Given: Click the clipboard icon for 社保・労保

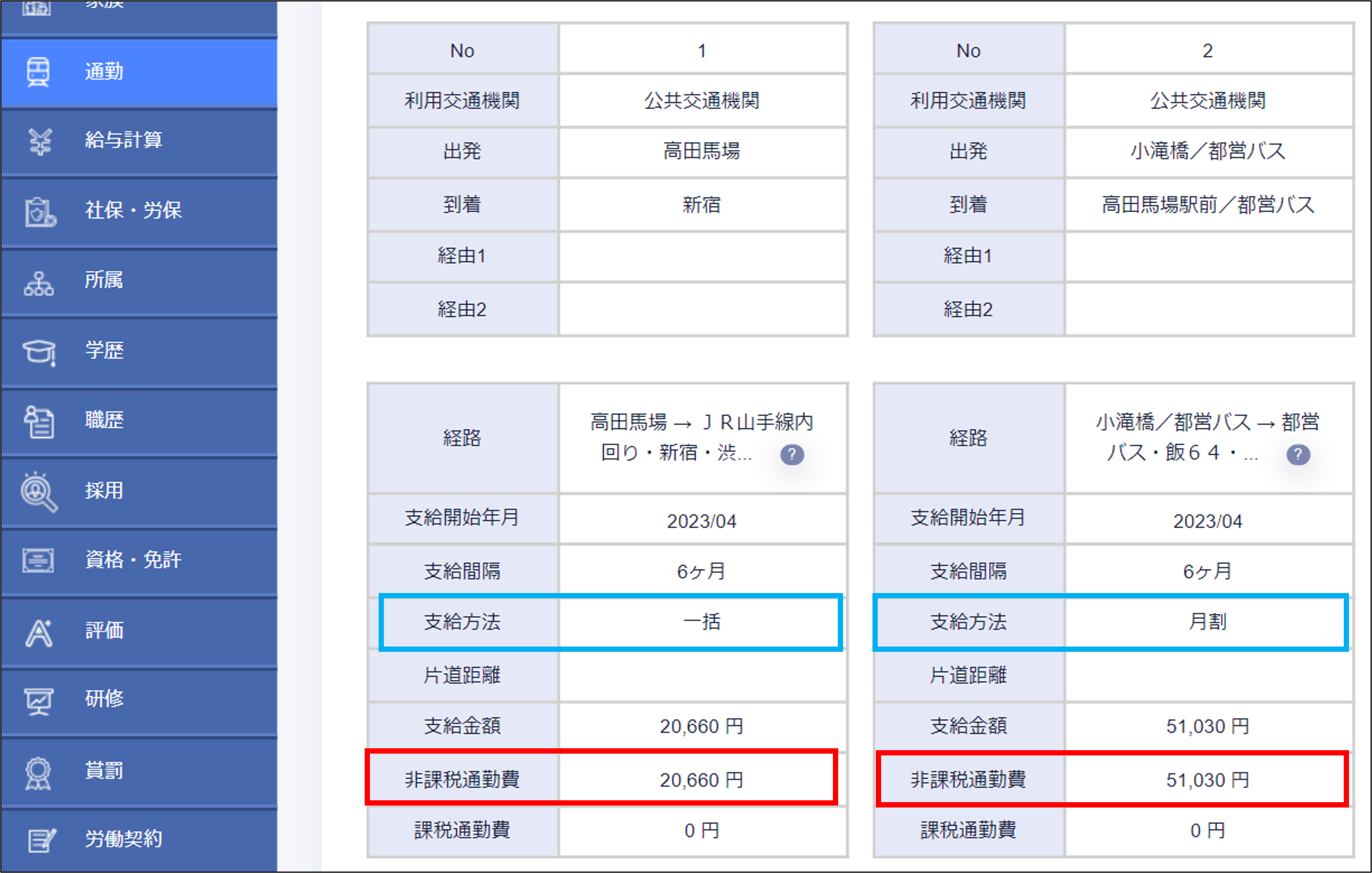Looking at the screenshot, I should 39,212.
